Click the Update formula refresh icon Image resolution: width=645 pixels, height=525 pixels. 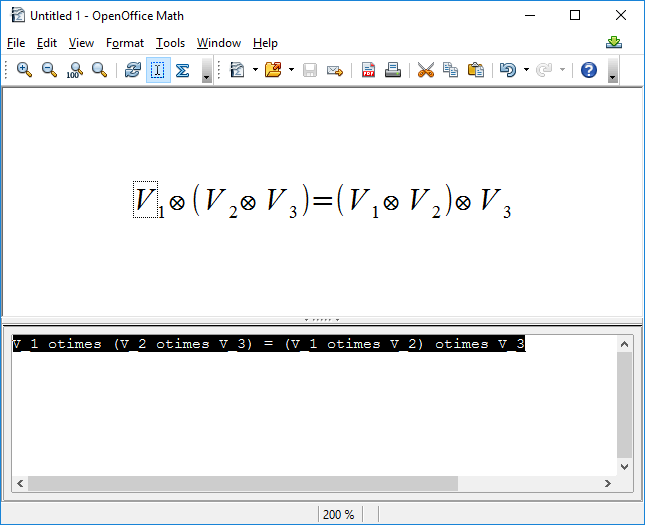click(132, 70)
